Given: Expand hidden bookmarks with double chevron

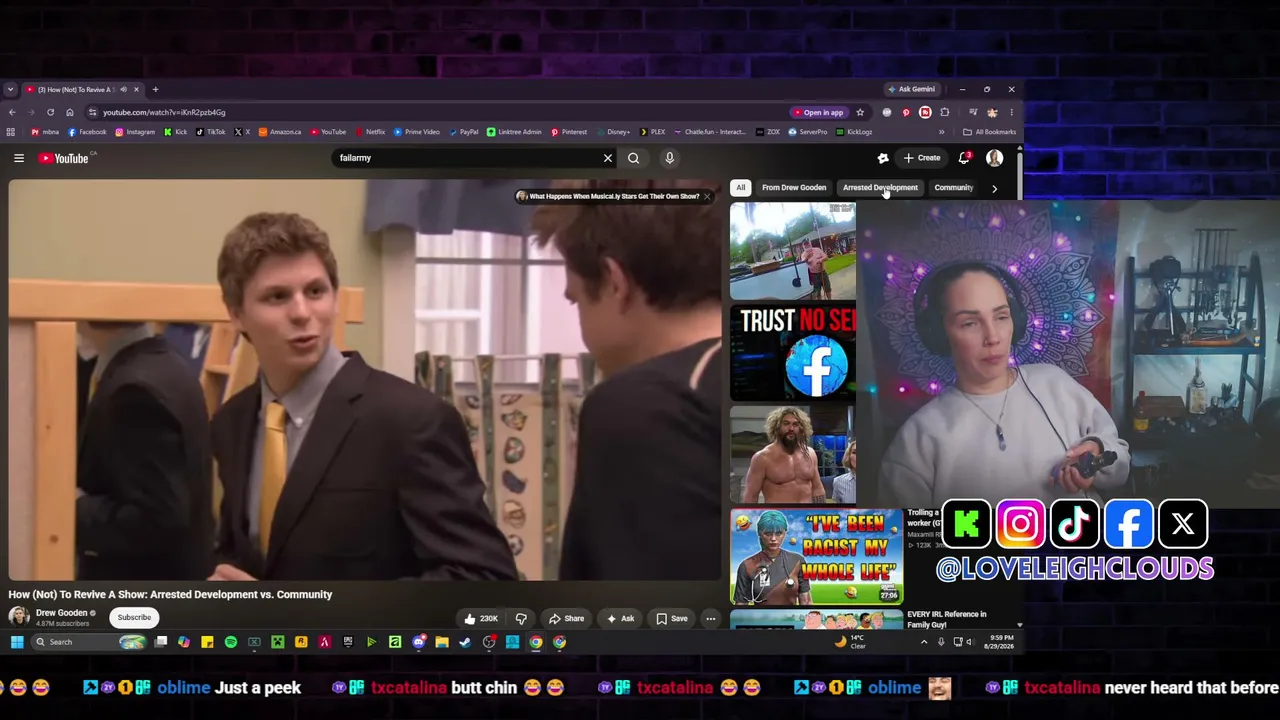Looking at the screenshot, I should 941,132.
